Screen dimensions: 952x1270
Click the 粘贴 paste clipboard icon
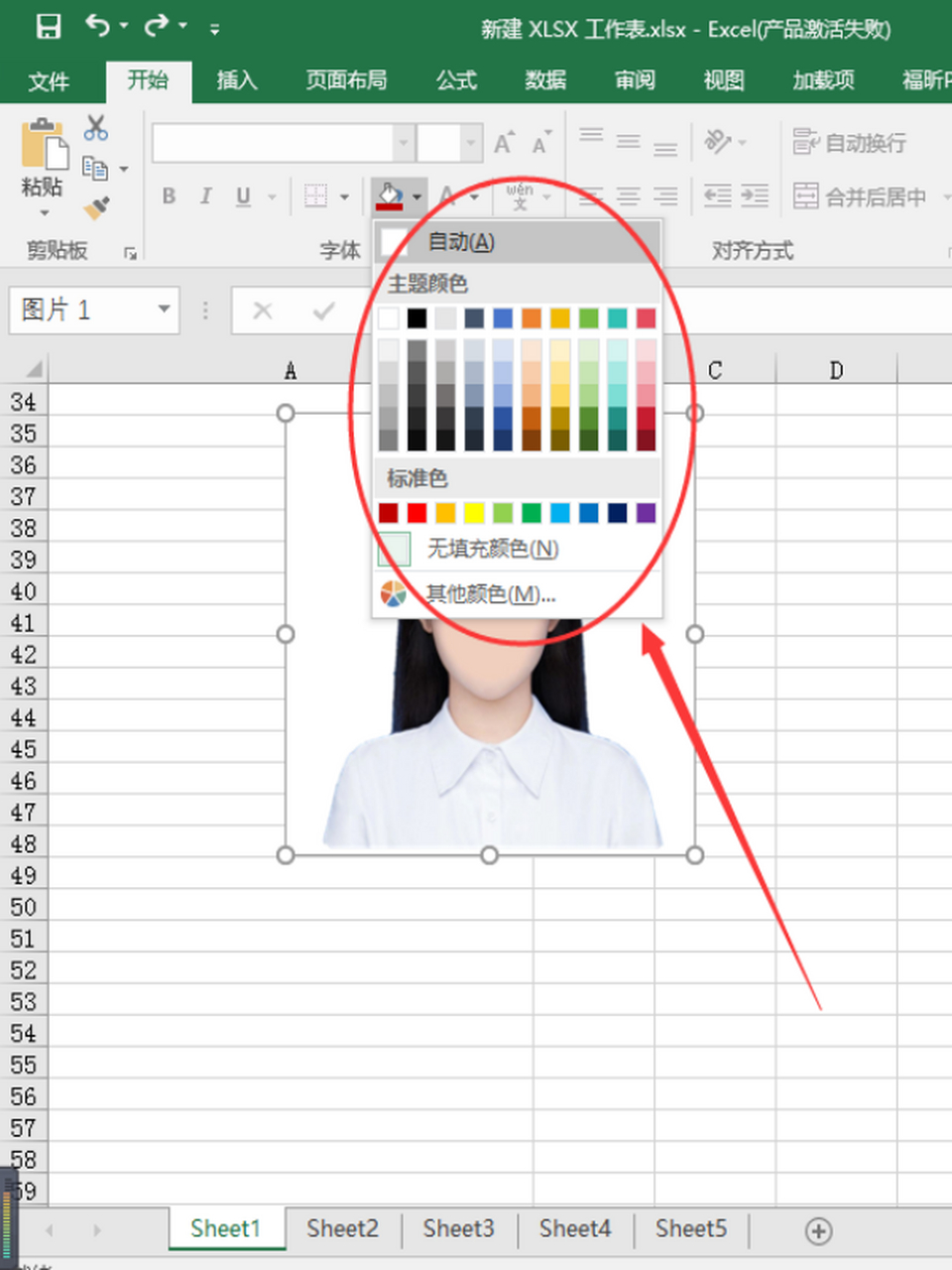(44, 143)
